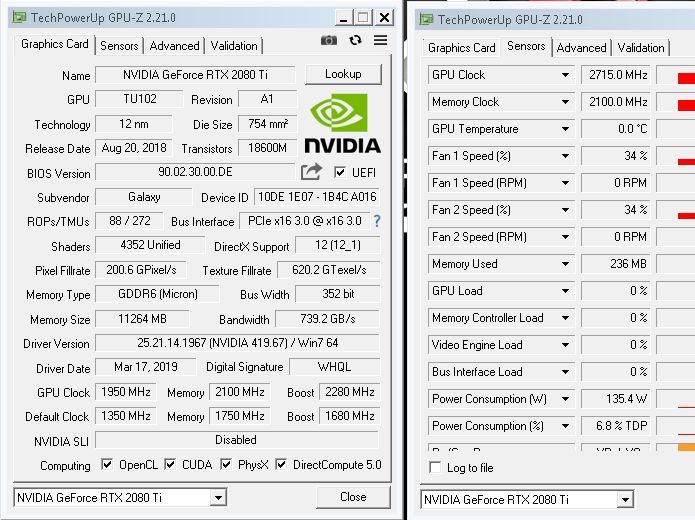The width and height of the screenshot is (695, 520).
Task: Expand the Power Consumption (%) dropdown
Action: [x=565, y=426]
